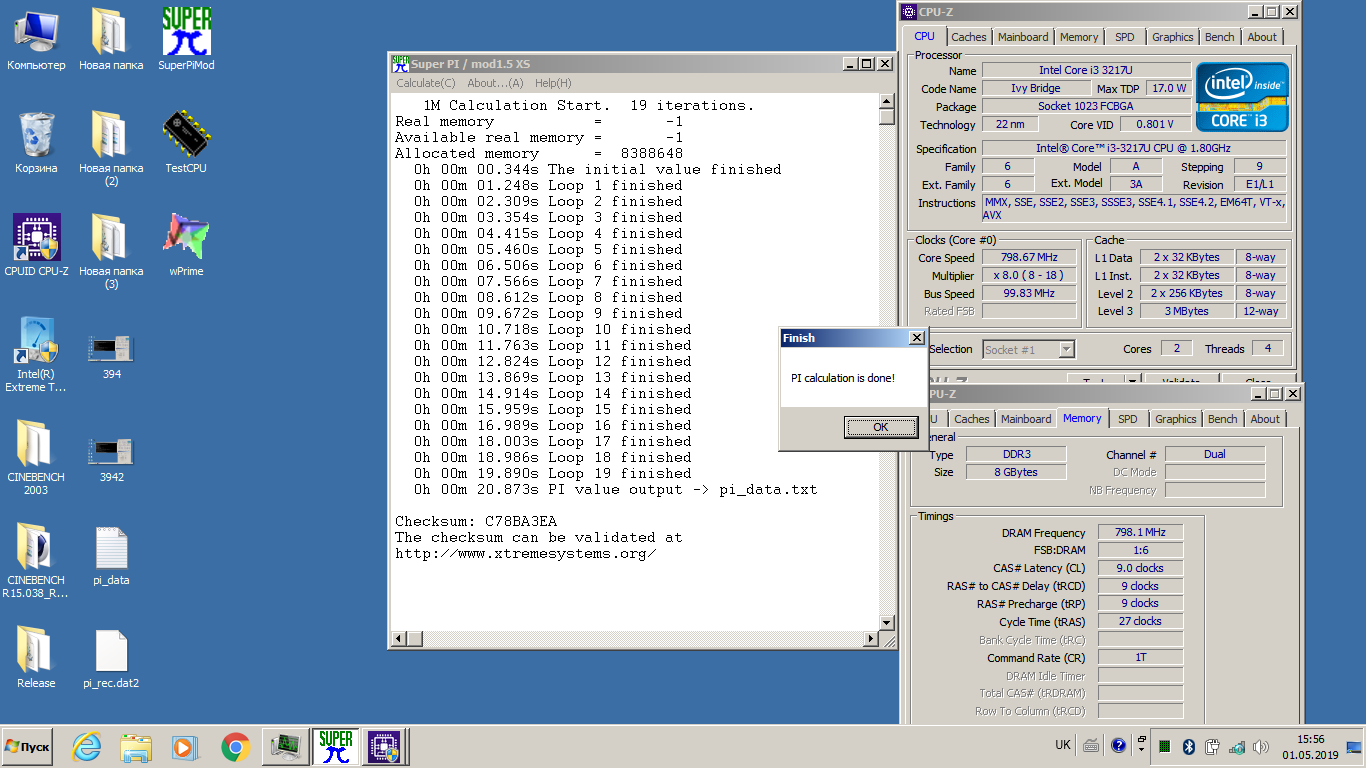Click Super PI horizontal scrollbar right arrow
Viewport: 1366px width, 768px height.
point(870,638)
